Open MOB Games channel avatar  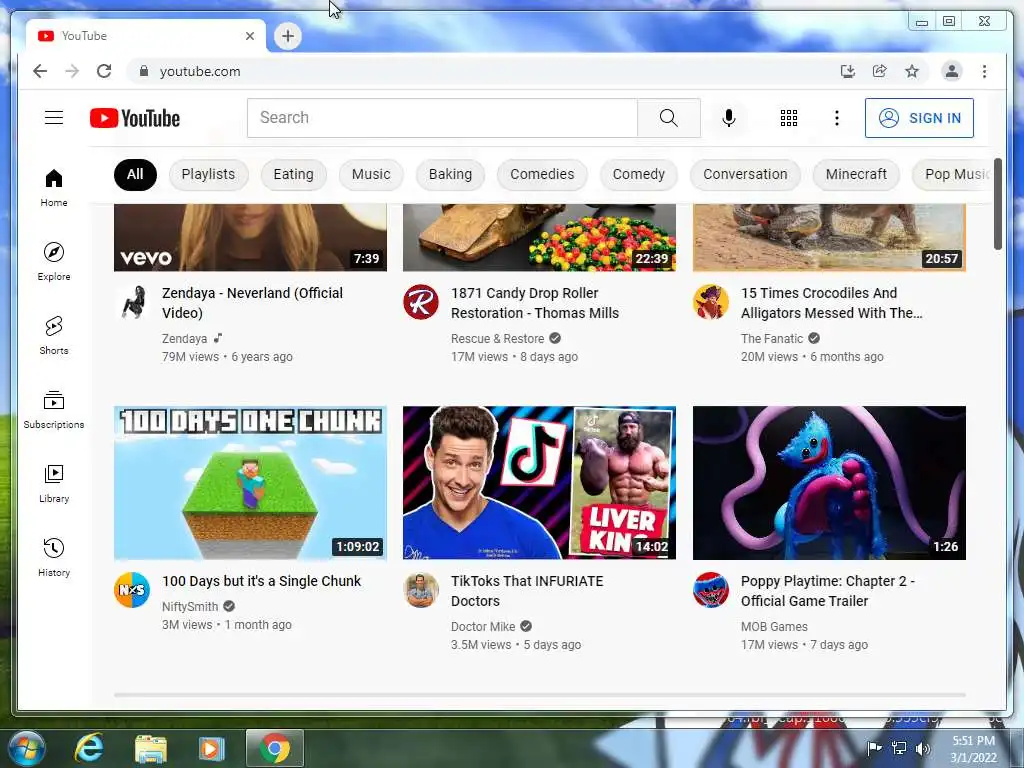pos(711,590)
